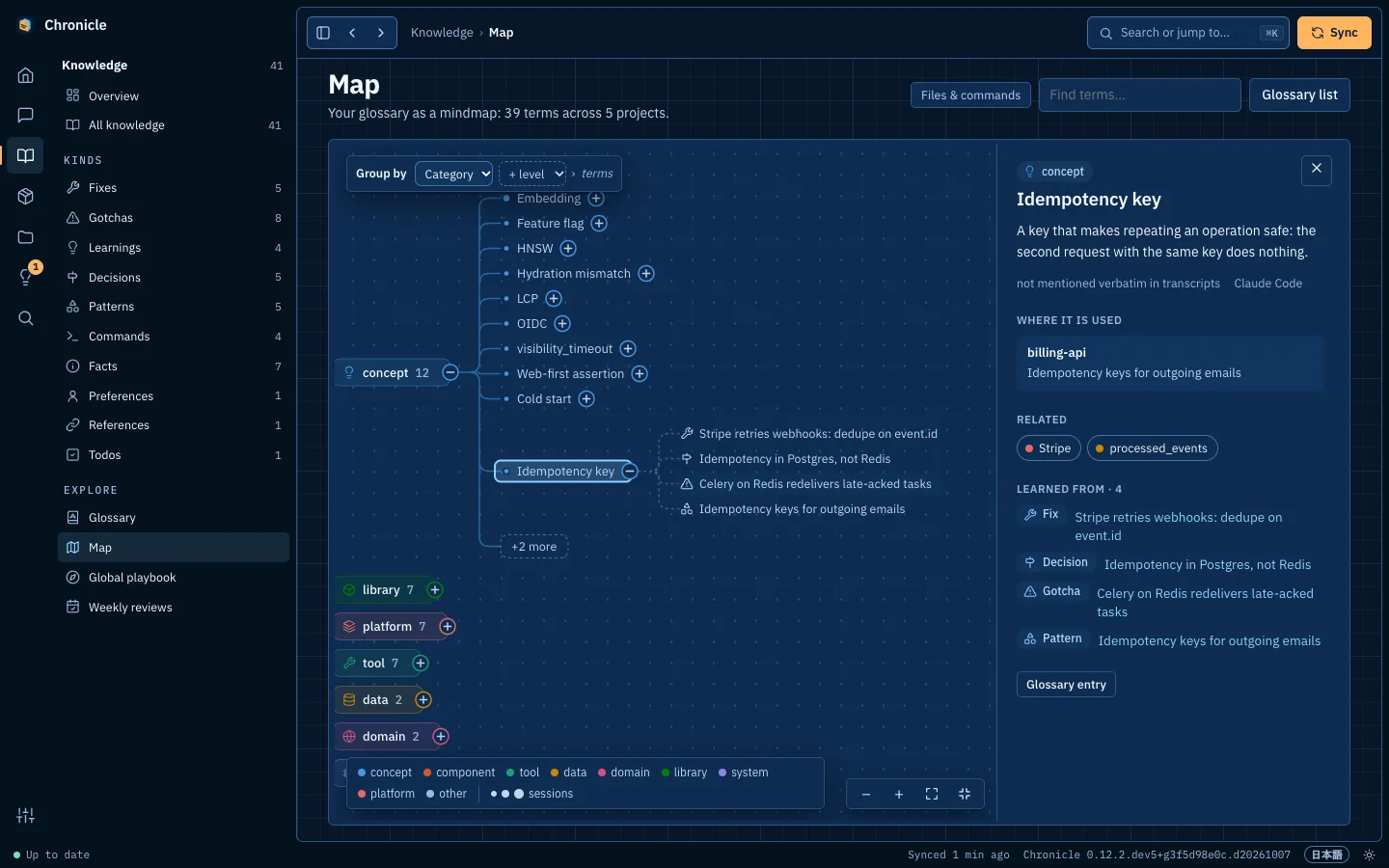Open Glossary in the Explore section
The width and height of the screenshot is (1389, 868).
tap(174, 518)
